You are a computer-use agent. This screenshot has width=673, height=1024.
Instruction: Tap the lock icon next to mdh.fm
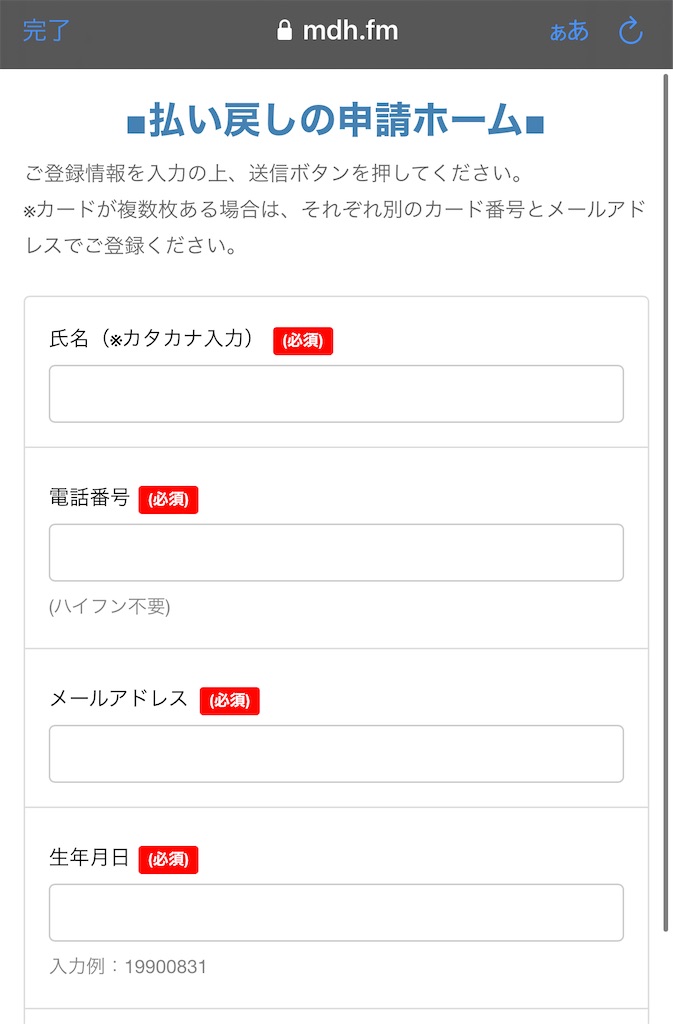point(287,30)
